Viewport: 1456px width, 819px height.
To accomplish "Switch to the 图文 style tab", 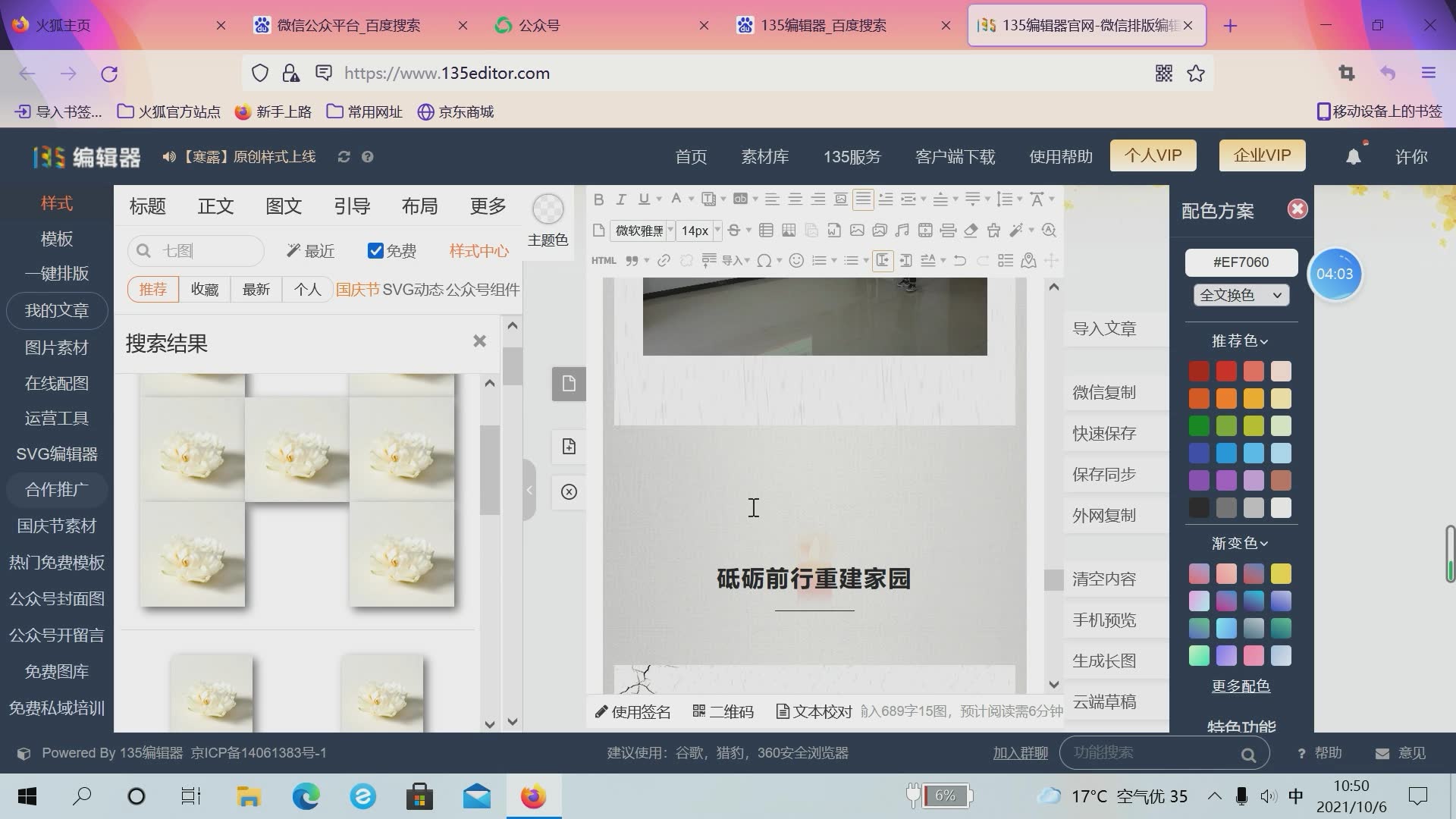I will (284, 206).
